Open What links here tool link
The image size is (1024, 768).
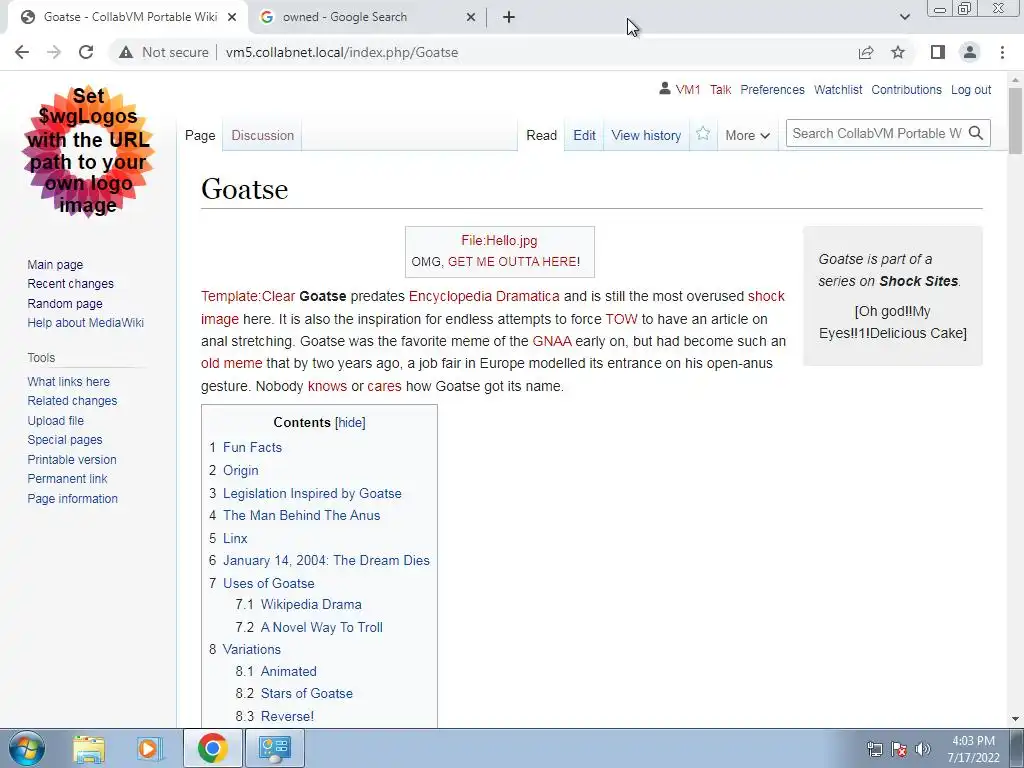(69, 381)
